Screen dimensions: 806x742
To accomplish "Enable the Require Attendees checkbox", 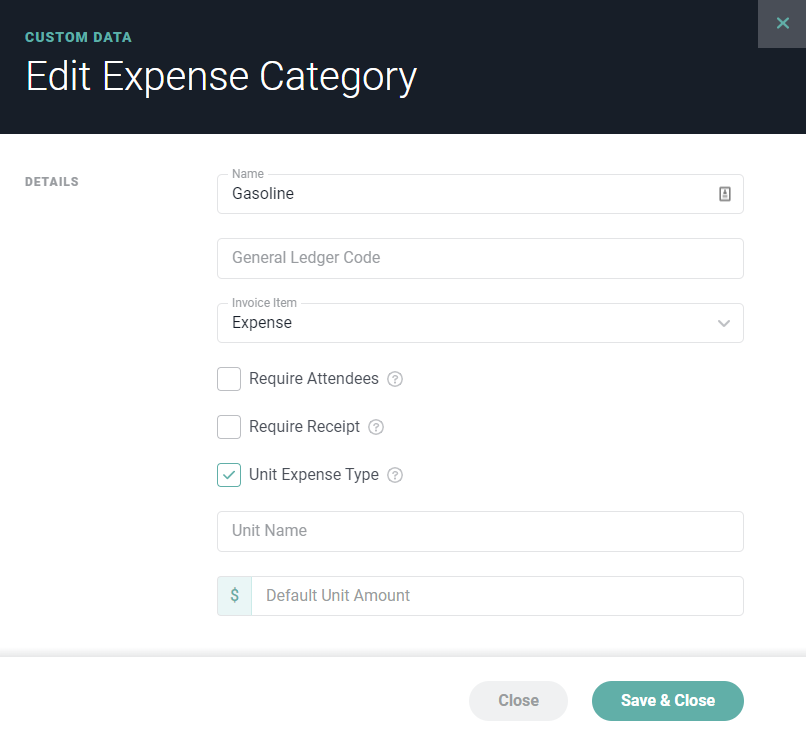I will click(x=229, y=379).
